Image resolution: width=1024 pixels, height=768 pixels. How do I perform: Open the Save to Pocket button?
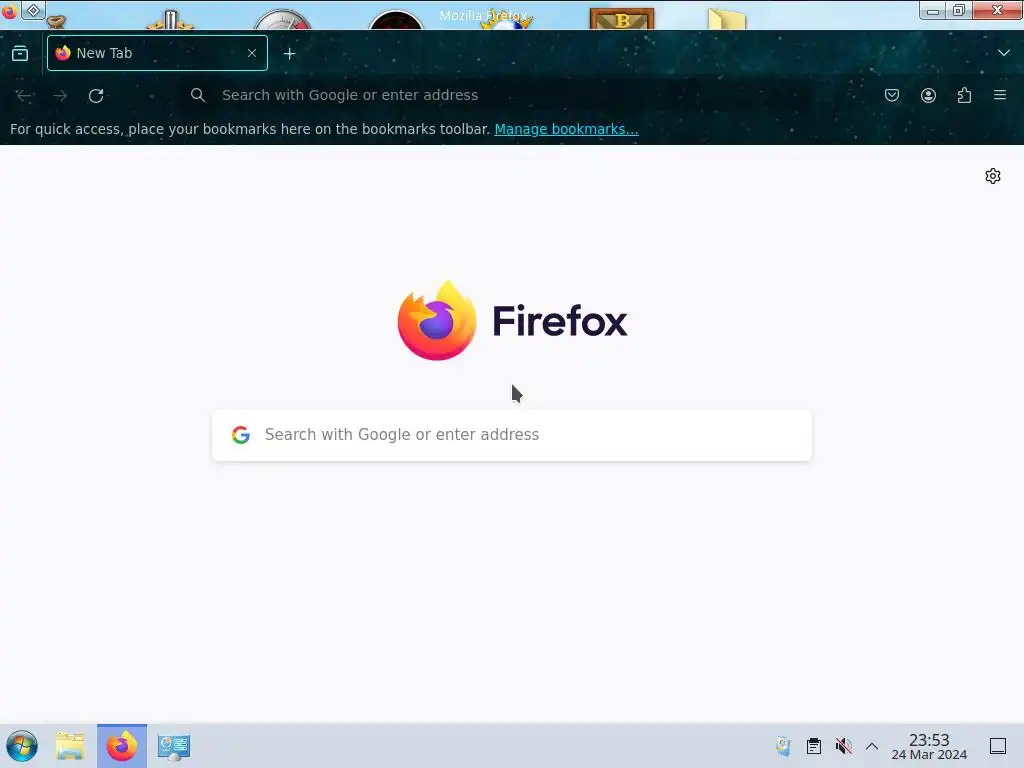pyautogui.click(x=891, y=95)
